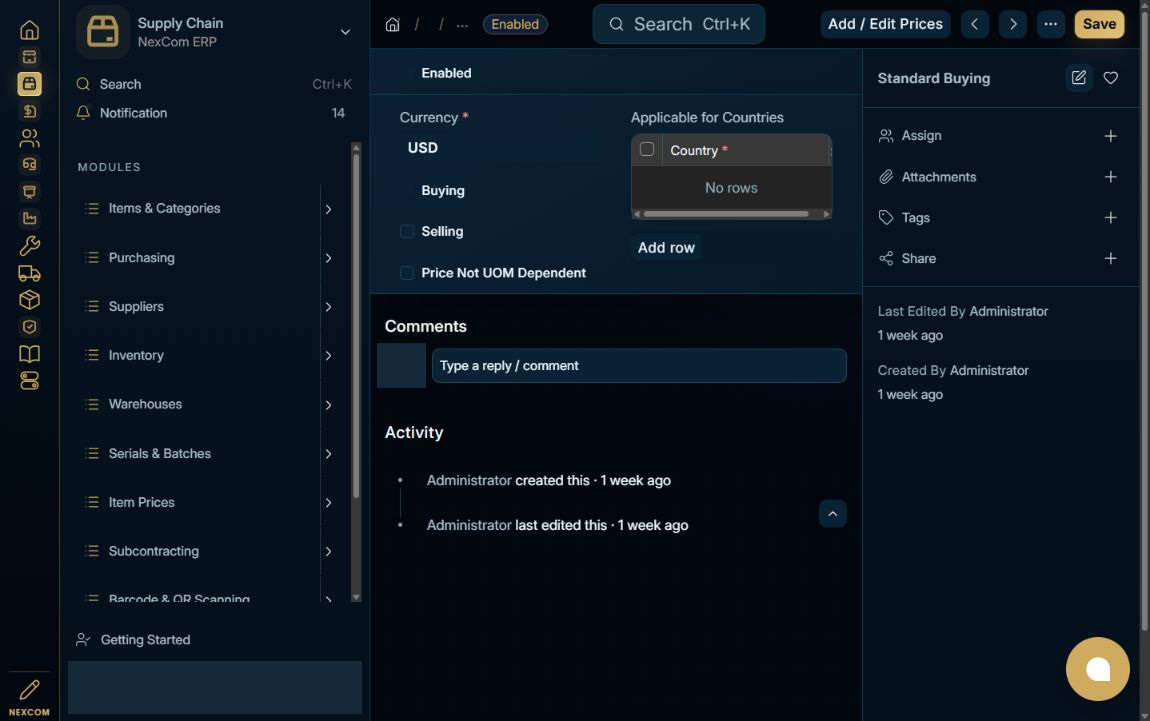Click the Share network icon

[x=886, y=258]
